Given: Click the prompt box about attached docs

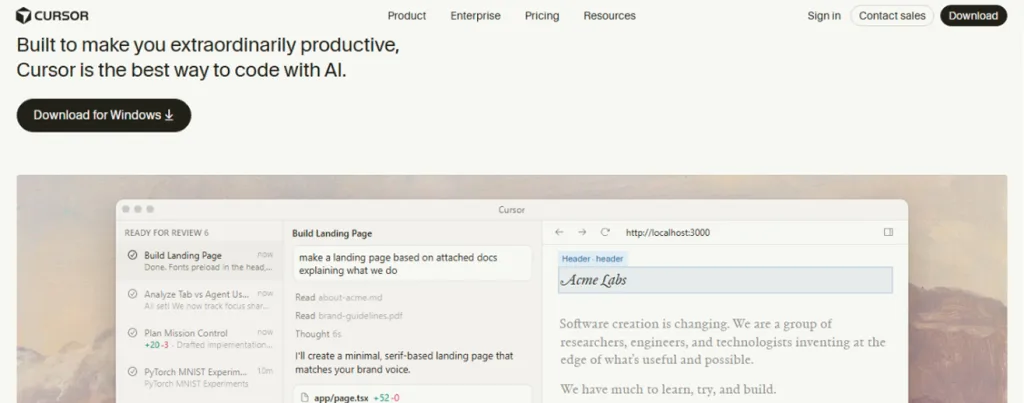Looking at the screenshot, I should pos(411,264).
